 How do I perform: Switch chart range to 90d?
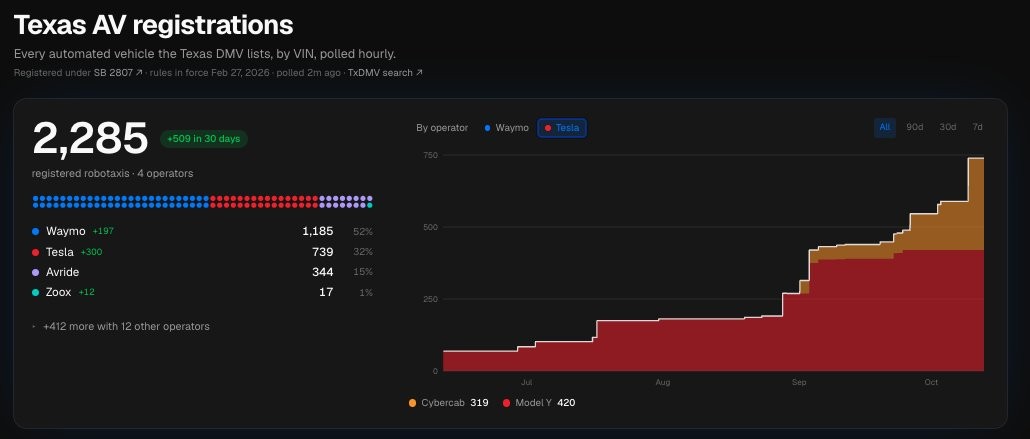914,127
